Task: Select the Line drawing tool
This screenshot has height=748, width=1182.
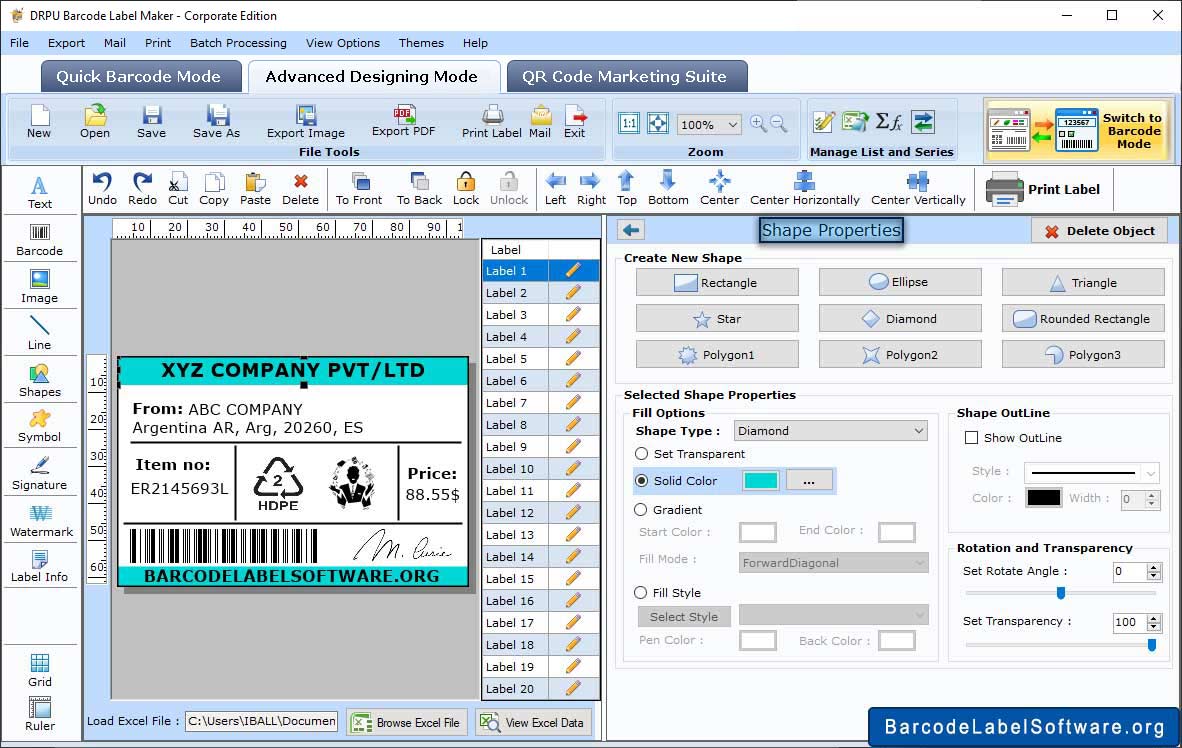Action: tap(39, 333)
